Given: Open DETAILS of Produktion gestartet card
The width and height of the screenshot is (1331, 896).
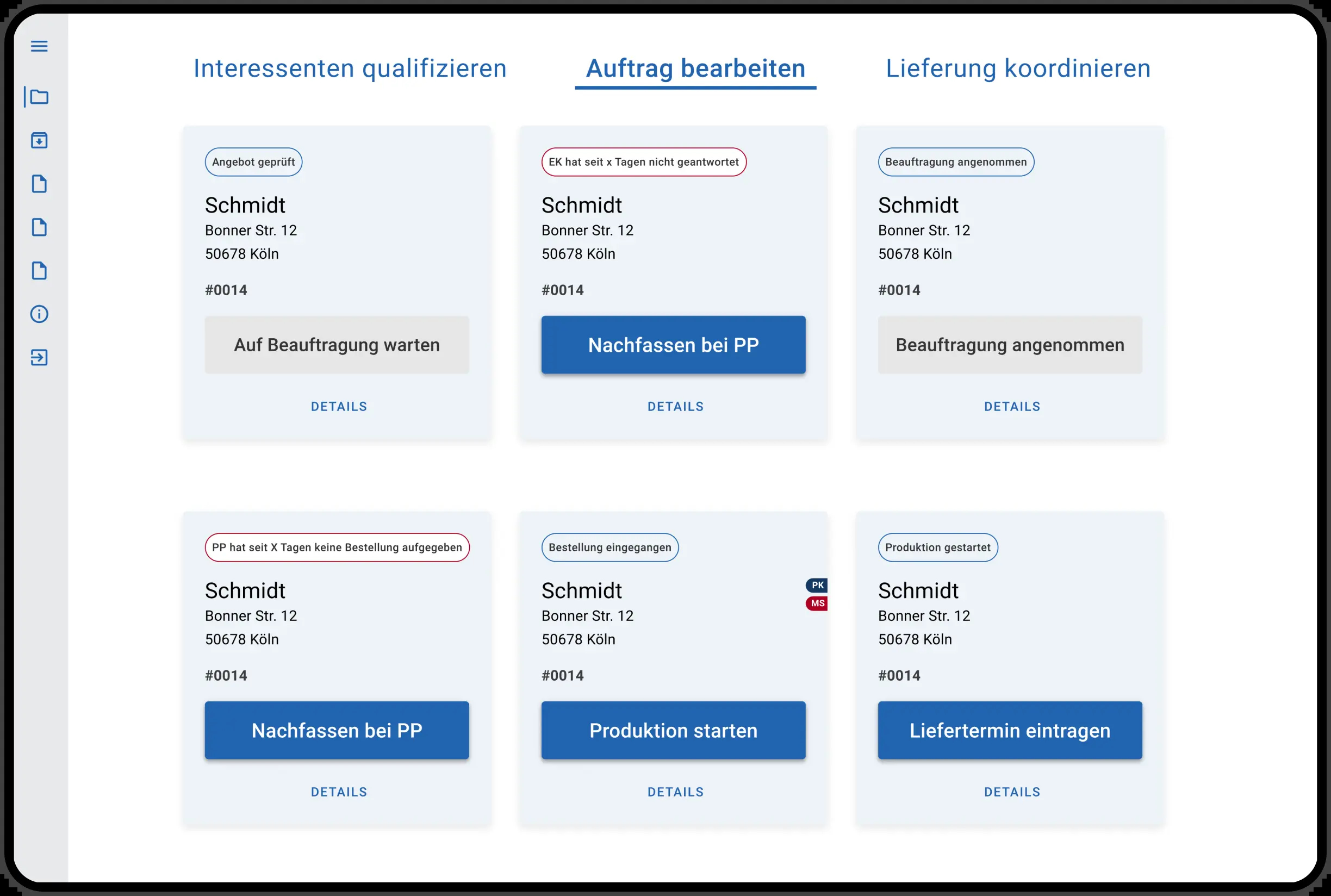Looking at the screenshot, I should [x=1012, y=792].
